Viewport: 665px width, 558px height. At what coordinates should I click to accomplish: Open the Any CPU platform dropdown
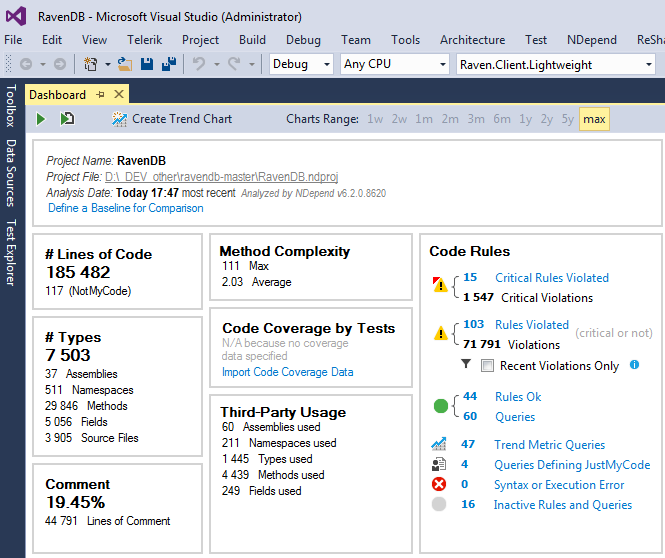pyautogui.click(x=394, y=64)
